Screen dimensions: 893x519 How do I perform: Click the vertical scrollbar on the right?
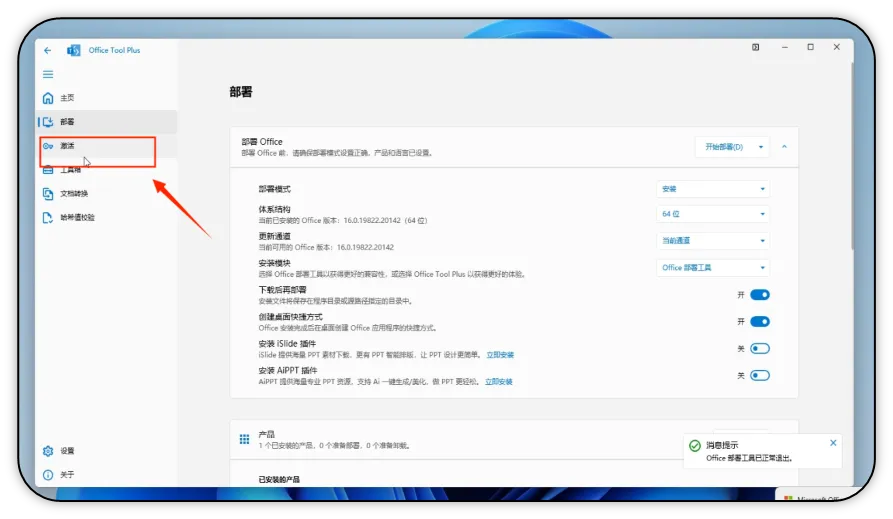tap(852, 157)
